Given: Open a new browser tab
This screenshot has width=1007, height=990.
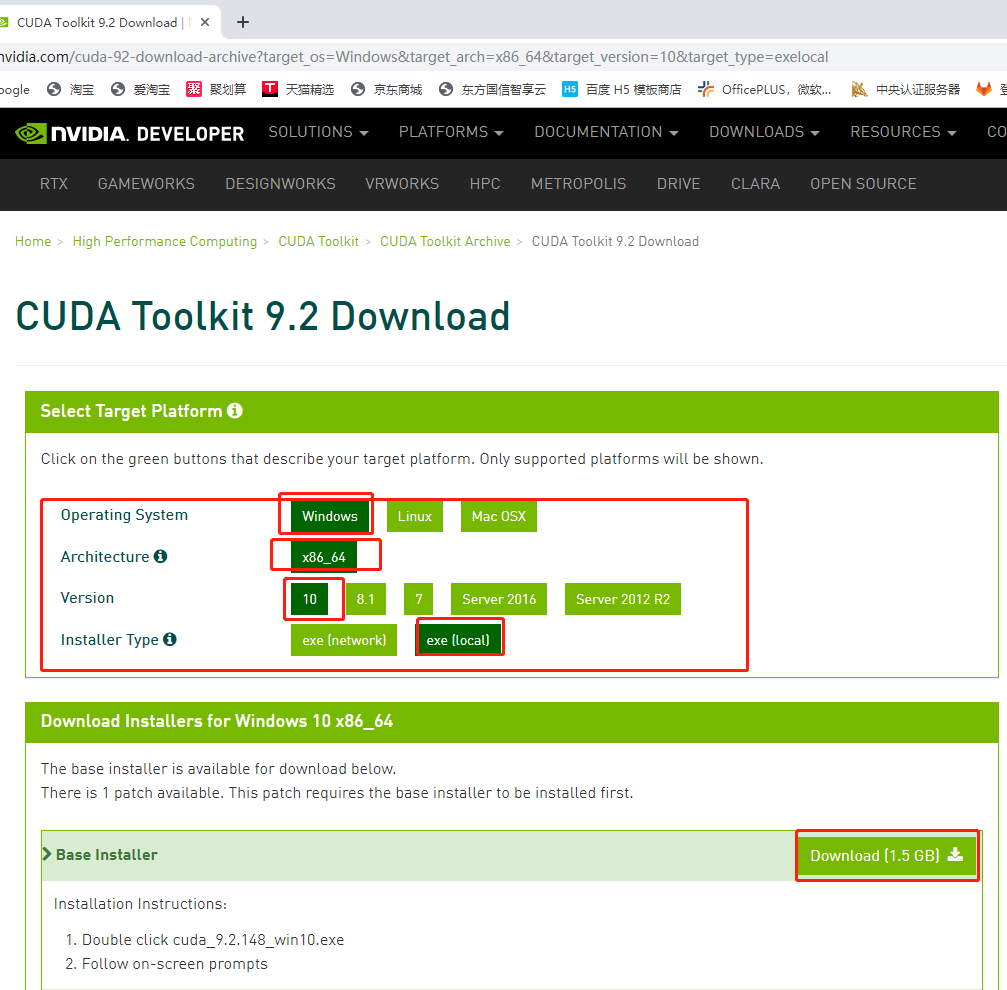Looking at the screenshot, I should (243, 22).
